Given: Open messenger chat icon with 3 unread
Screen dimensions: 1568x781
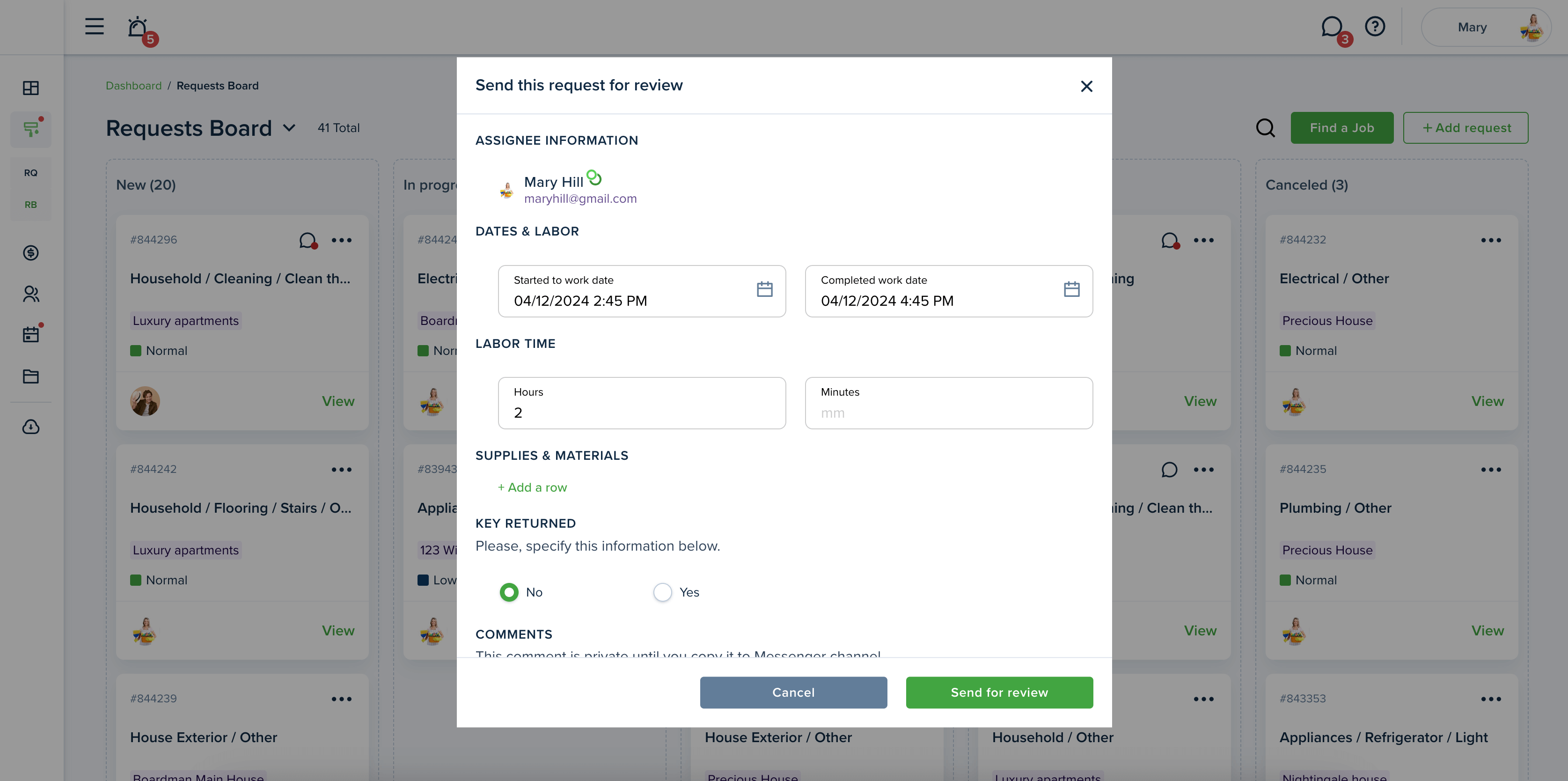Looking at the screenshot, I should pos(1334,29).
